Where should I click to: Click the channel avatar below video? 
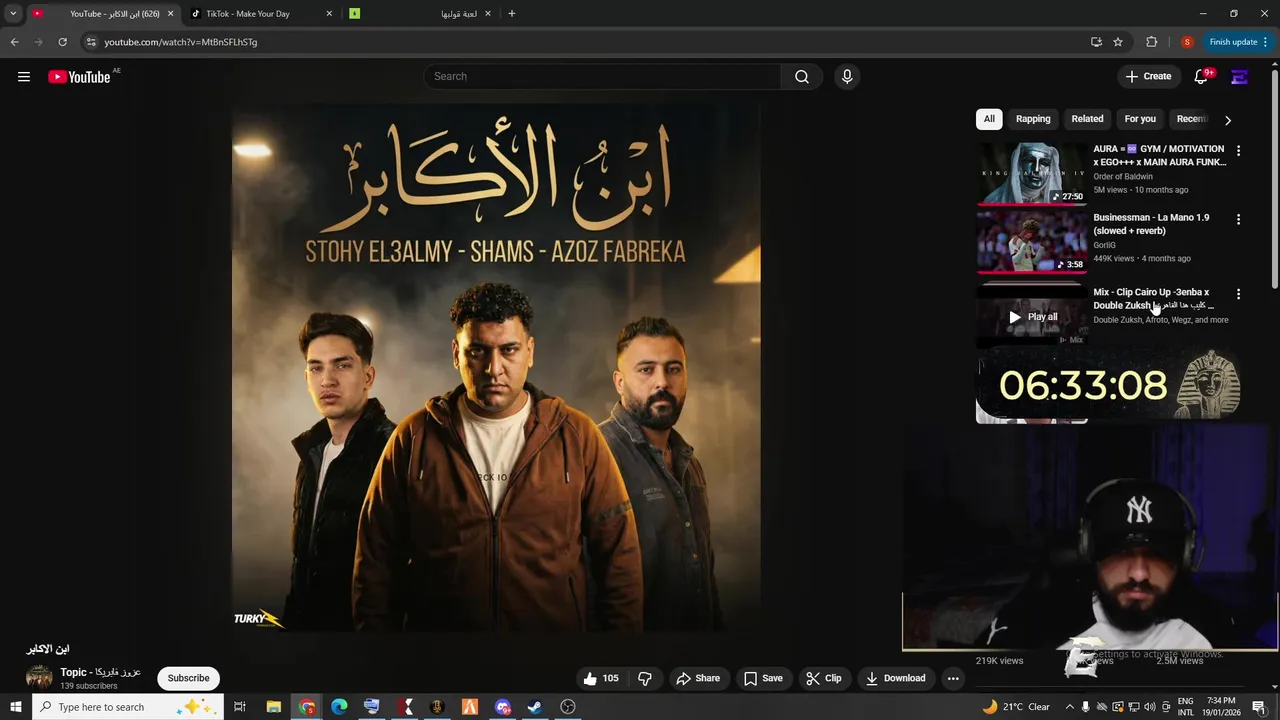pyautogui.click(x=39, y=678)
